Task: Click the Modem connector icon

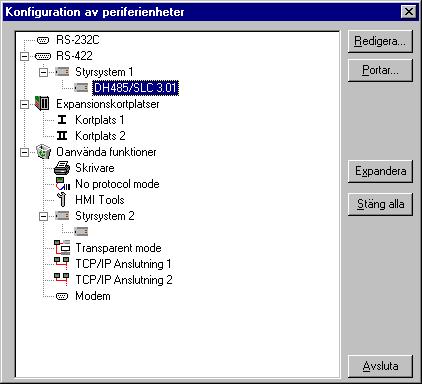Action: click(62, 296)
